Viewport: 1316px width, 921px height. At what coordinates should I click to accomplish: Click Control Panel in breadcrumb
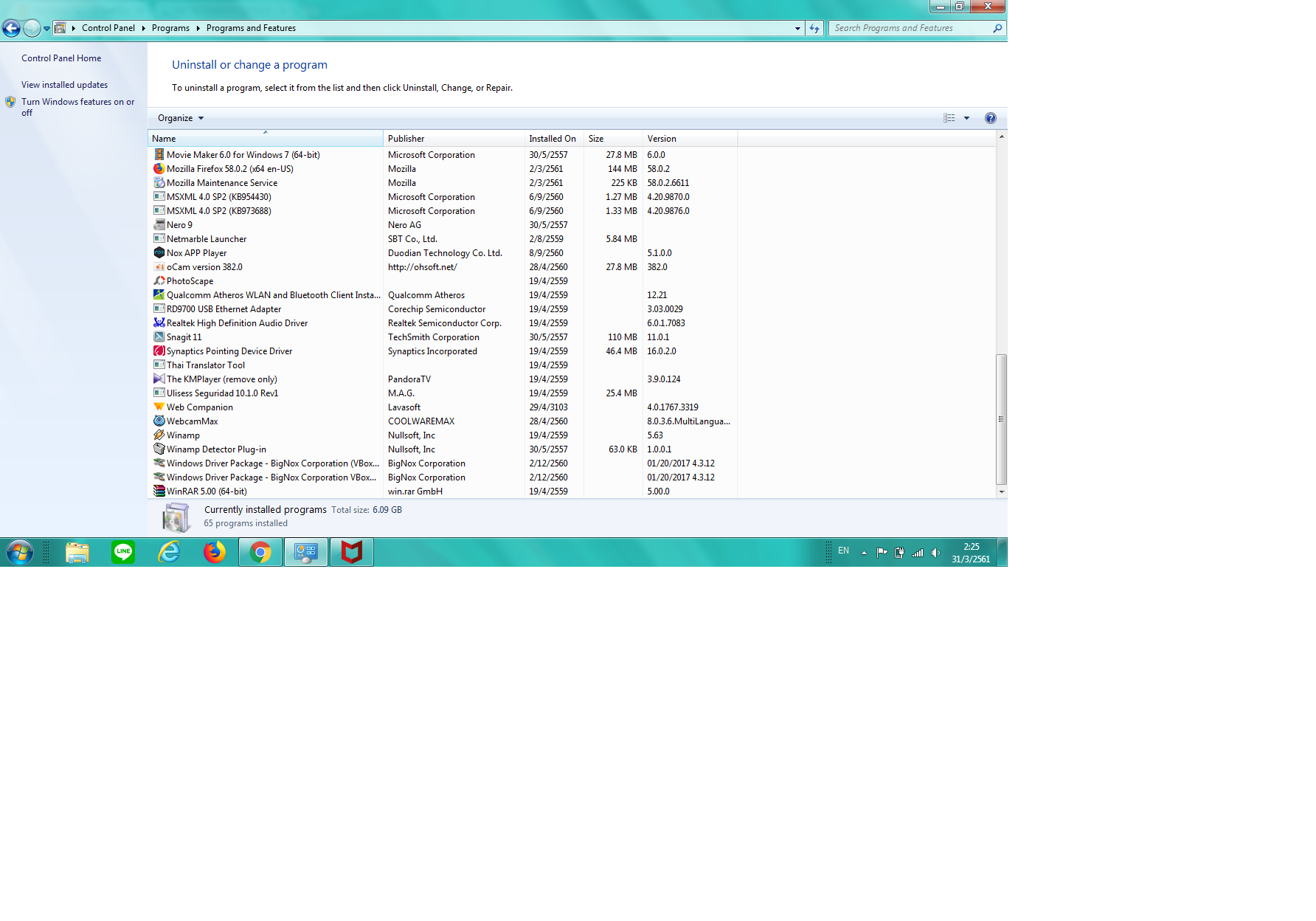(108, 28)
